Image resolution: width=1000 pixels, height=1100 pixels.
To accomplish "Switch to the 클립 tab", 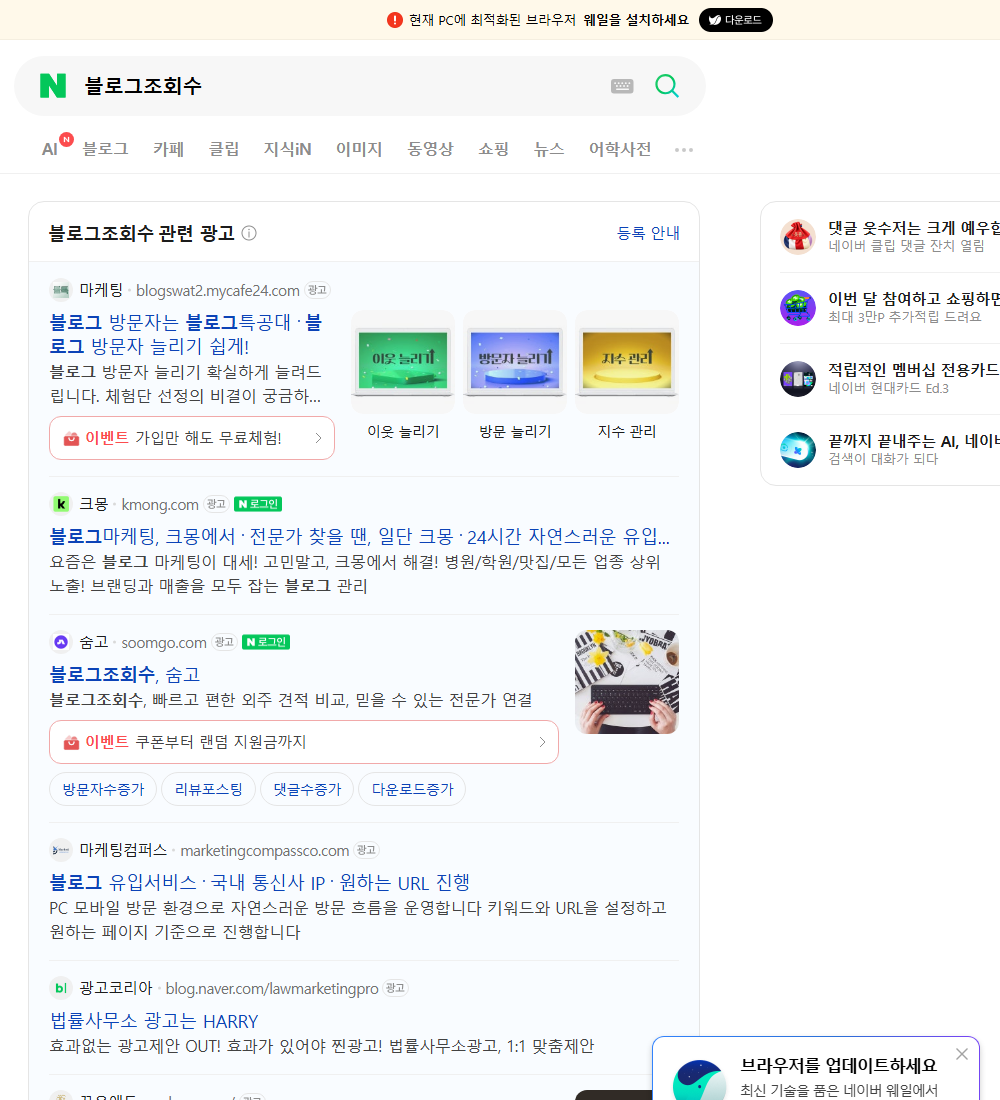I will point(224,149).
